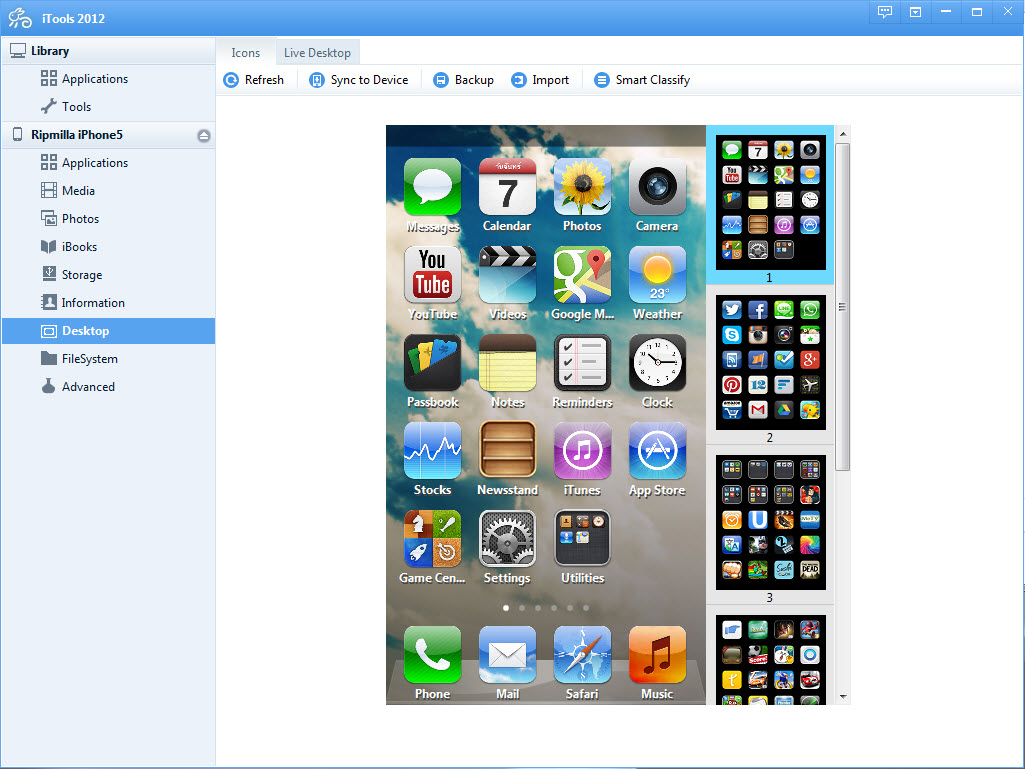Click the scrollbar down arrow

coord(843,697)
